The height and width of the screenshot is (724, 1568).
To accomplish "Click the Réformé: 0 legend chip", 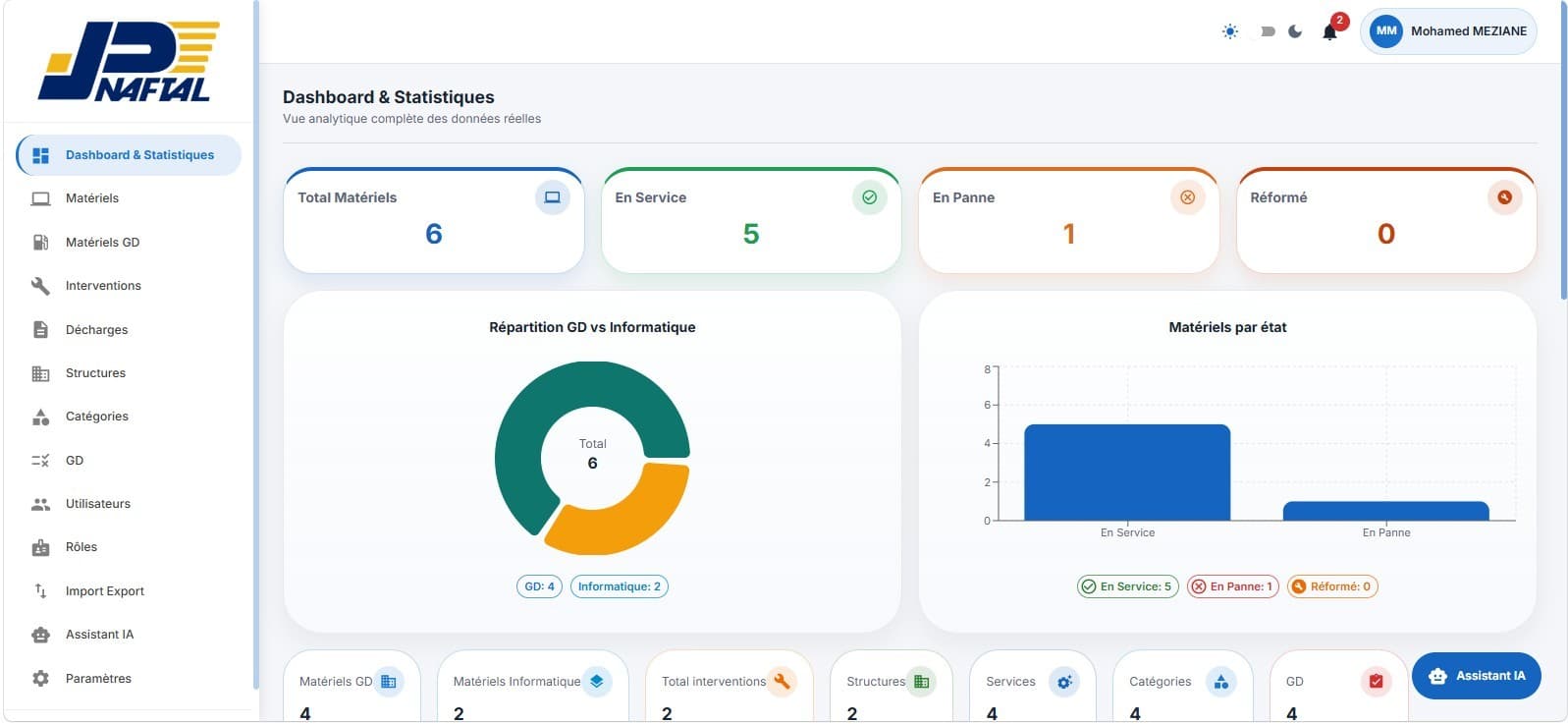I will pos(1332,586).
